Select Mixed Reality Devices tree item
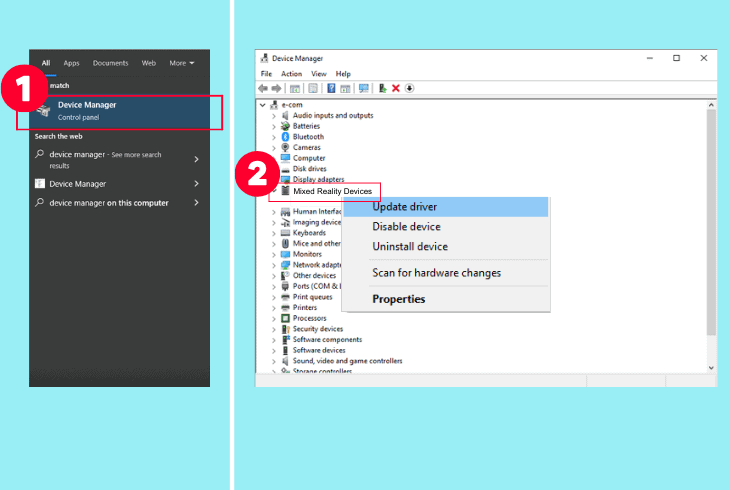The image size is (730, 490). (x=332, y=191)
